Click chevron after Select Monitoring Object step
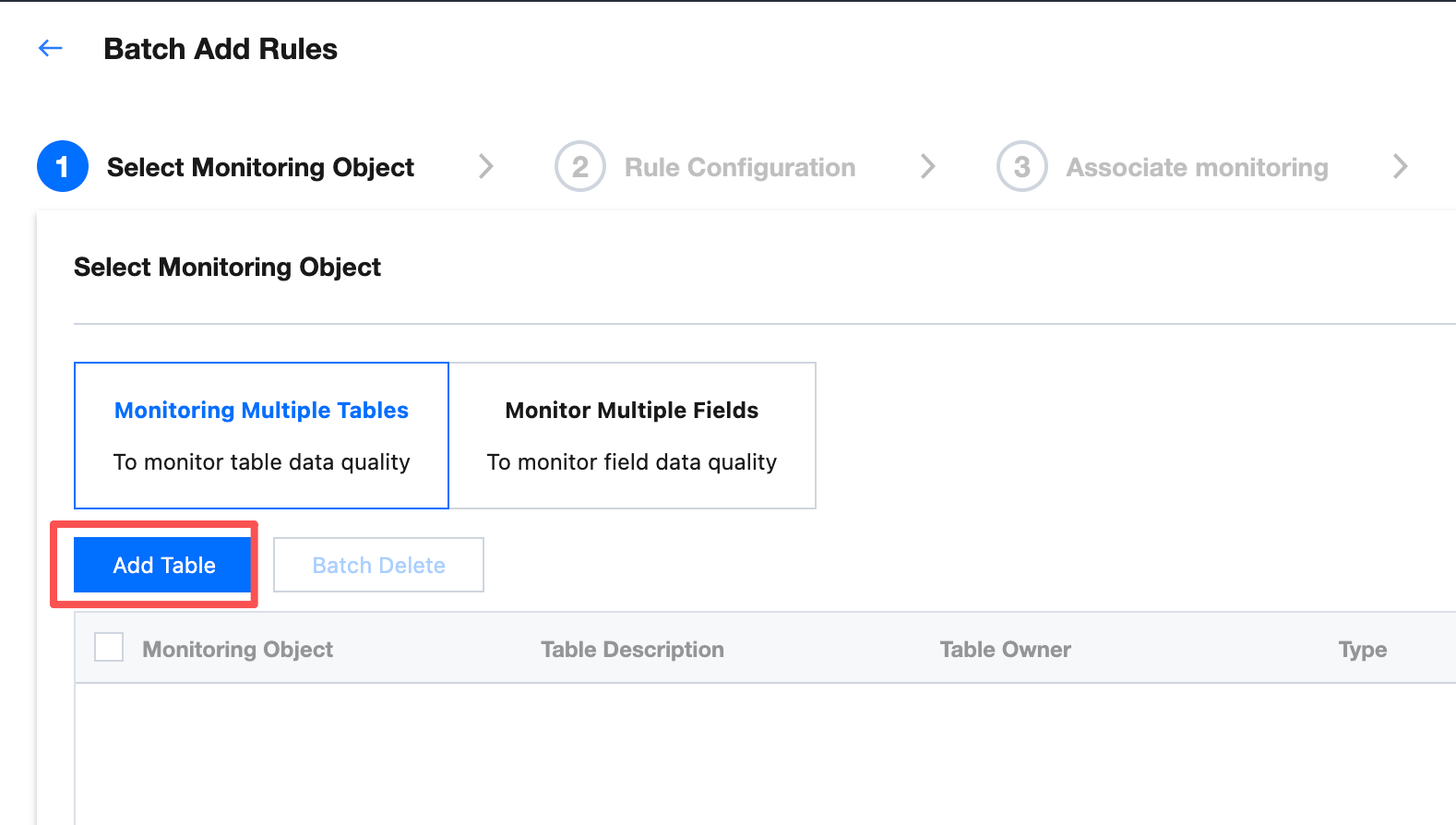The image size is (1456, 825). point(486,167)
